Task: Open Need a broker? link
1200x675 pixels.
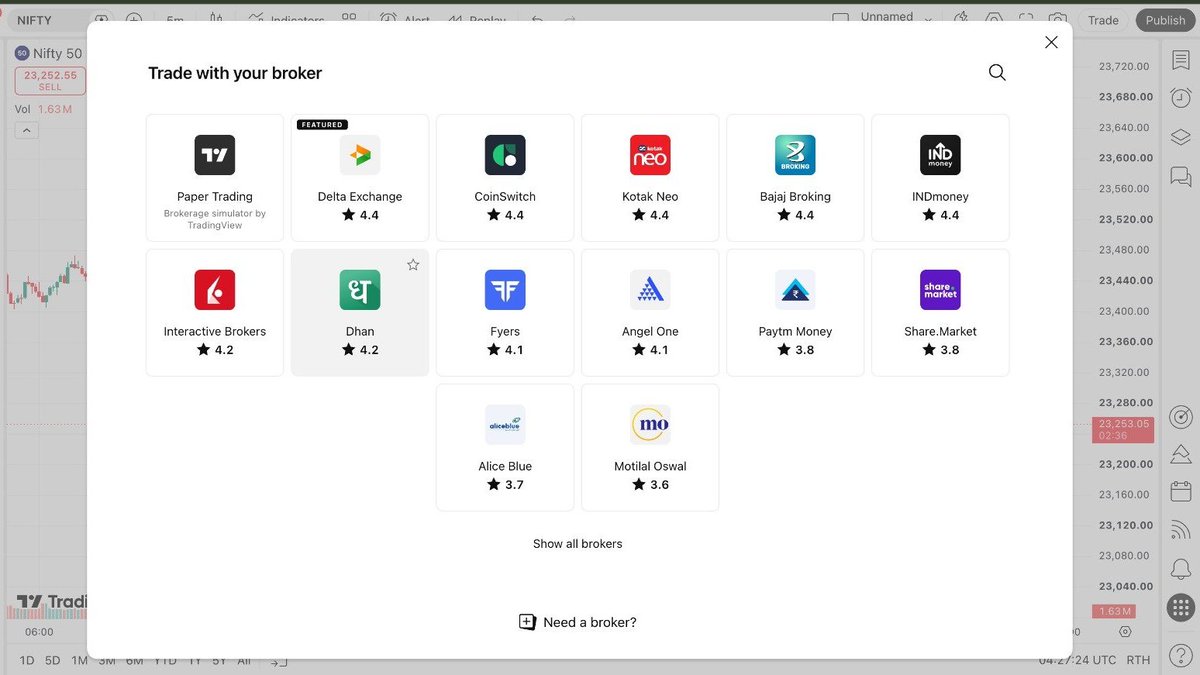Action: tap(577, 622)
